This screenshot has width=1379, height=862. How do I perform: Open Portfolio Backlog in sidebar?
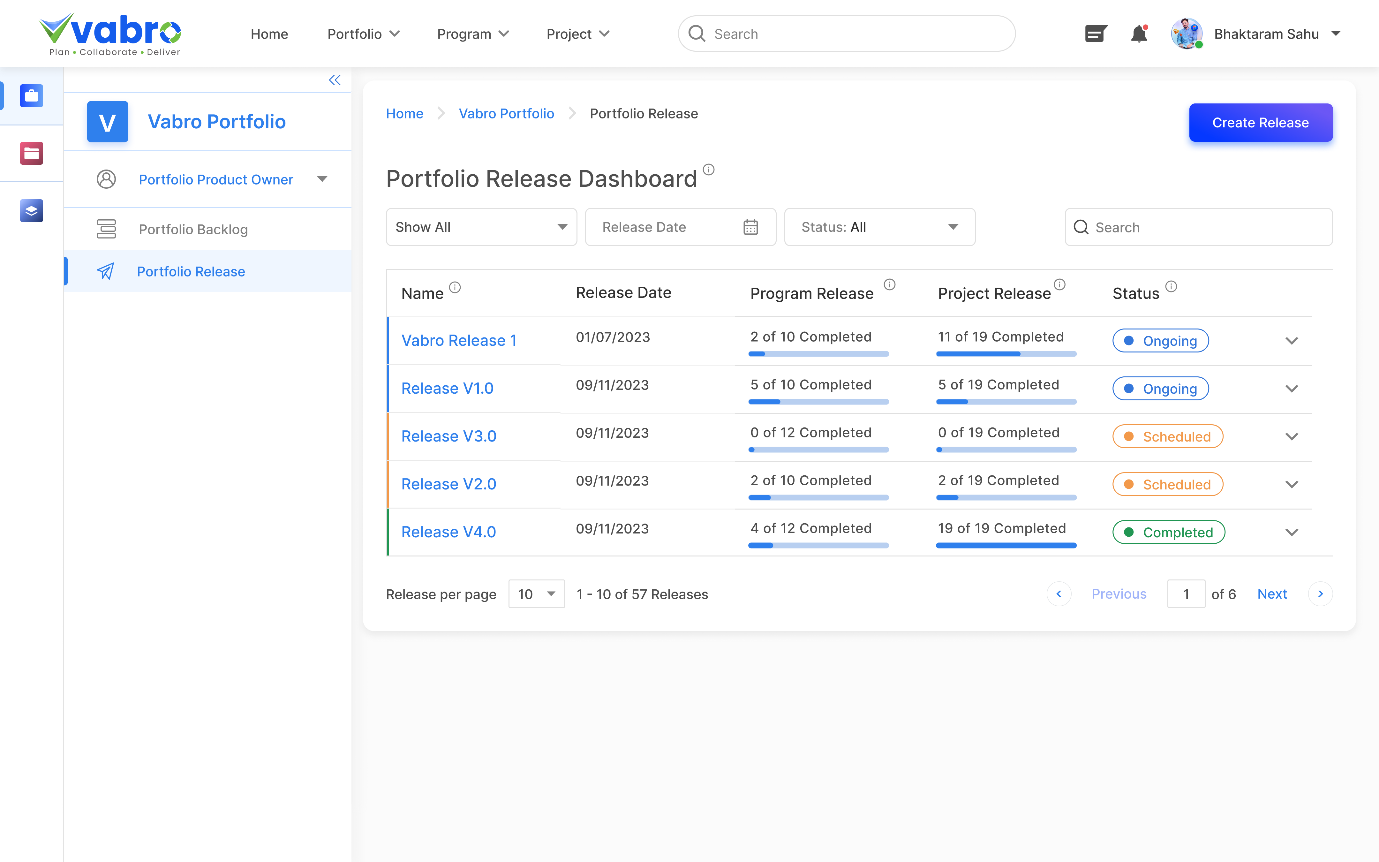[x=207, y=229]
